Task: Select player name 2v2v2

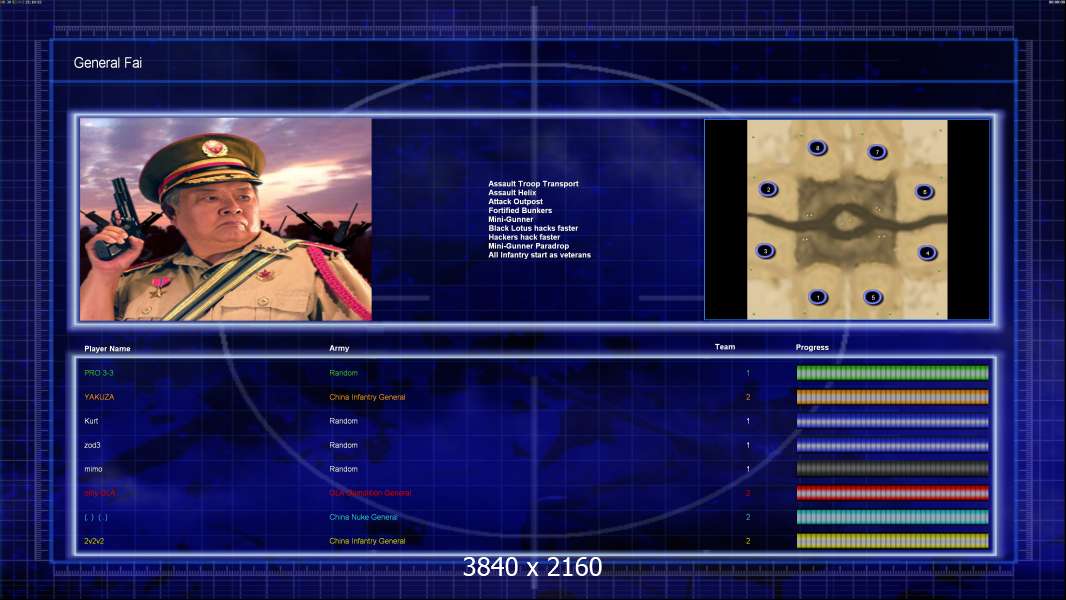Action: pos(94,541)
